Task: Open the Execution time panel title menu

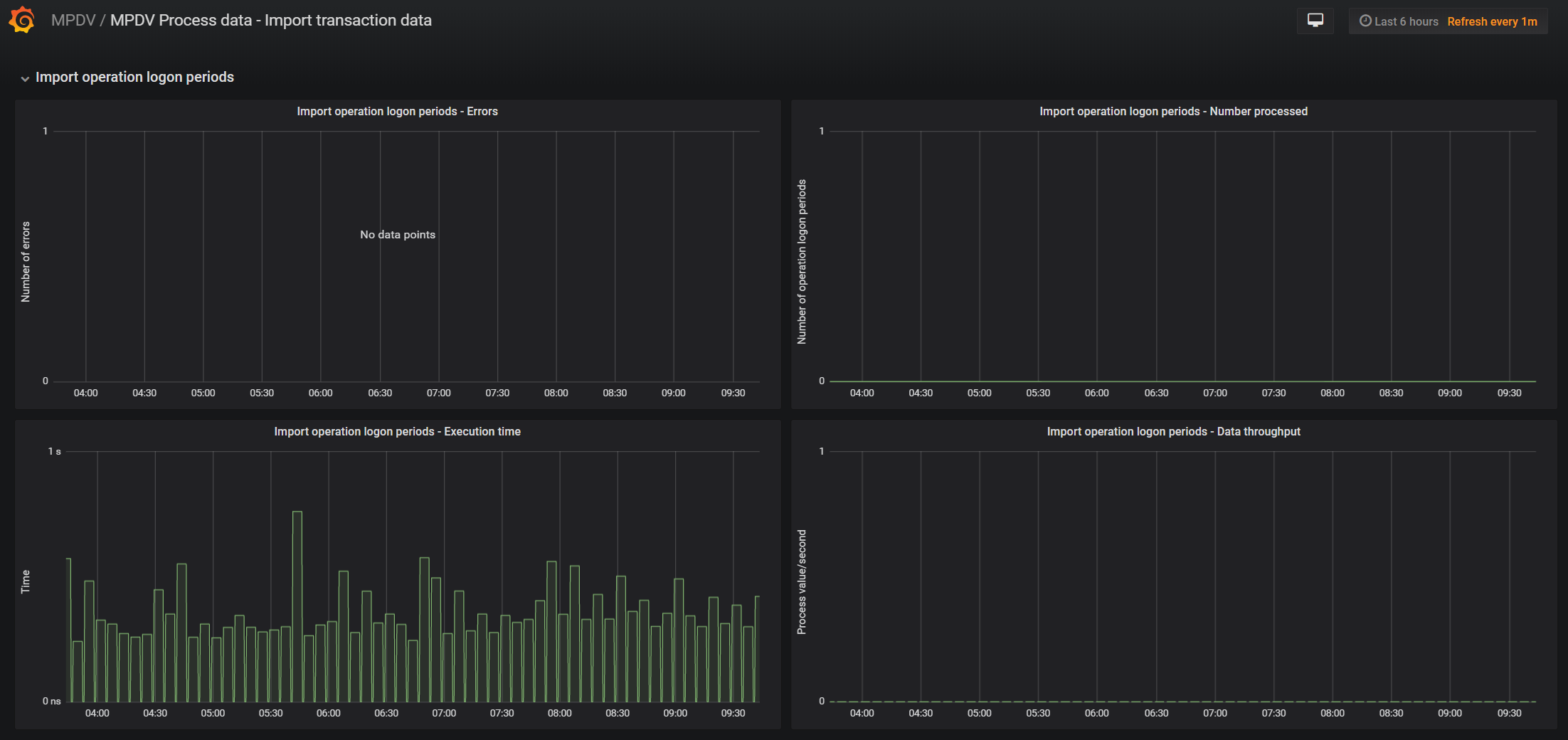Action: (397, 431)
